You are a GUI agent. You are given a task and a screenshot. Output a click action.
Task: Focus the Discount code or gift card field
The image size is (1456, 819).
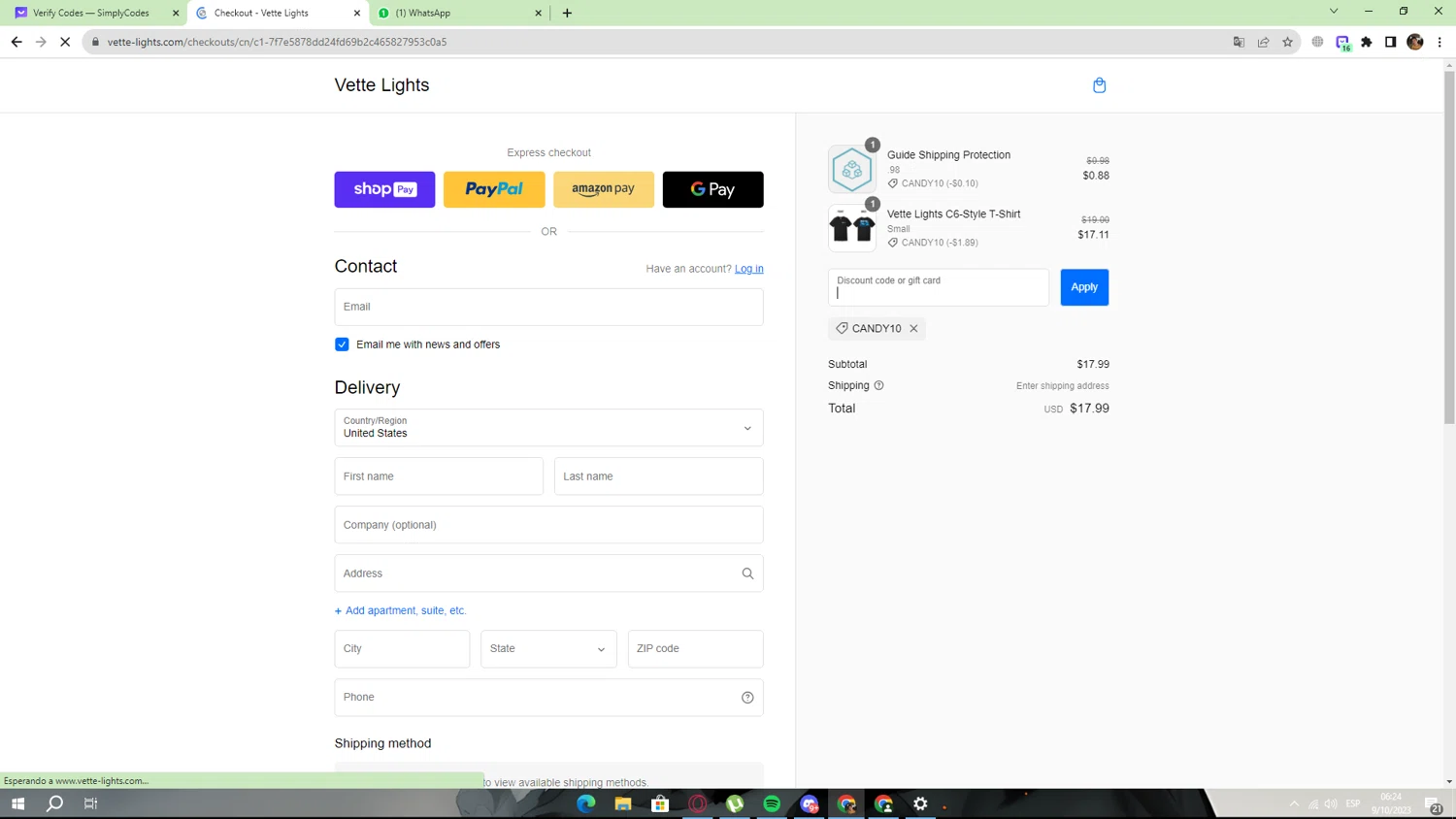(939, 287)
